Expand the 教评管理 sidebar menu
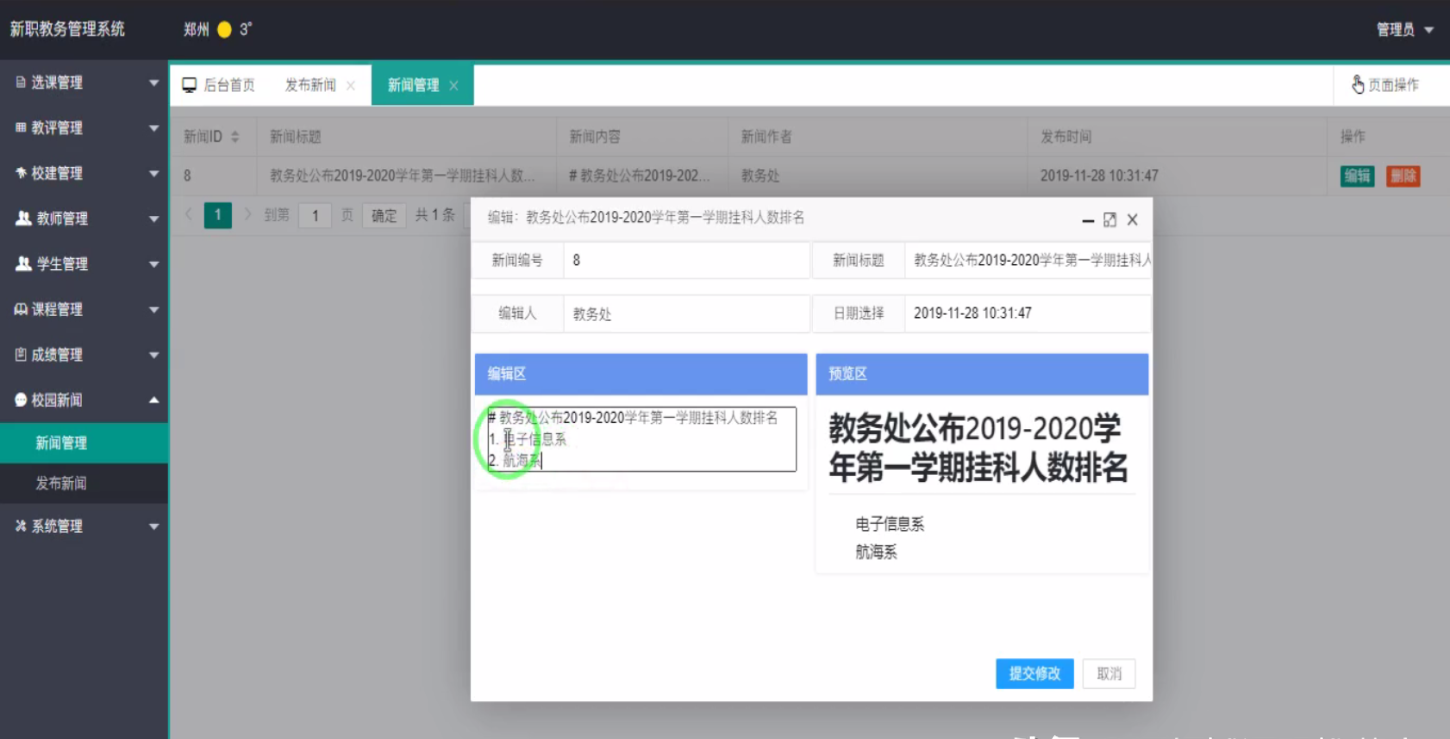Image resolution: width=1450 pixels, height=739 pixels. [154, 128]
